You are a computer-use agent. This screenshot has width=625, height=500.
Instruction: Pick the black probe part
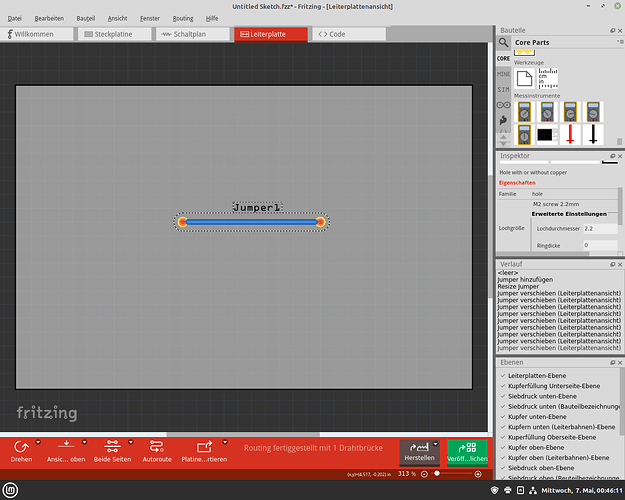[x=593, y=134]
